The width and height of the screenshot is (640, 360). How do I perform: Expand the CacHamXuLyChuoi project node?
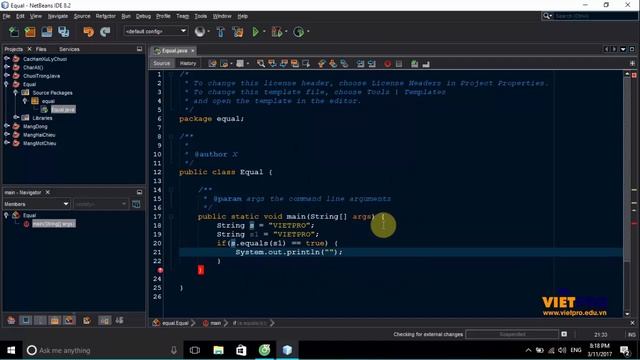coord(7,59)
